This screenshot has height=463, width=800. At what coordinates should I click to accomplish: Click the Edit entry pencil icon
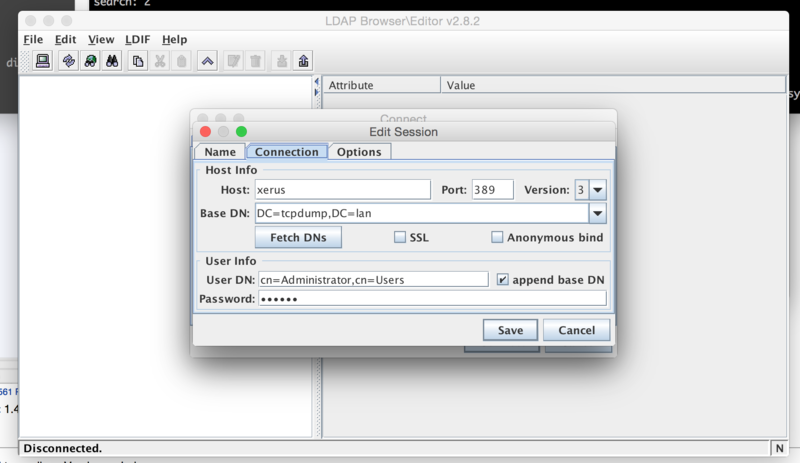[x=234, y=61]
